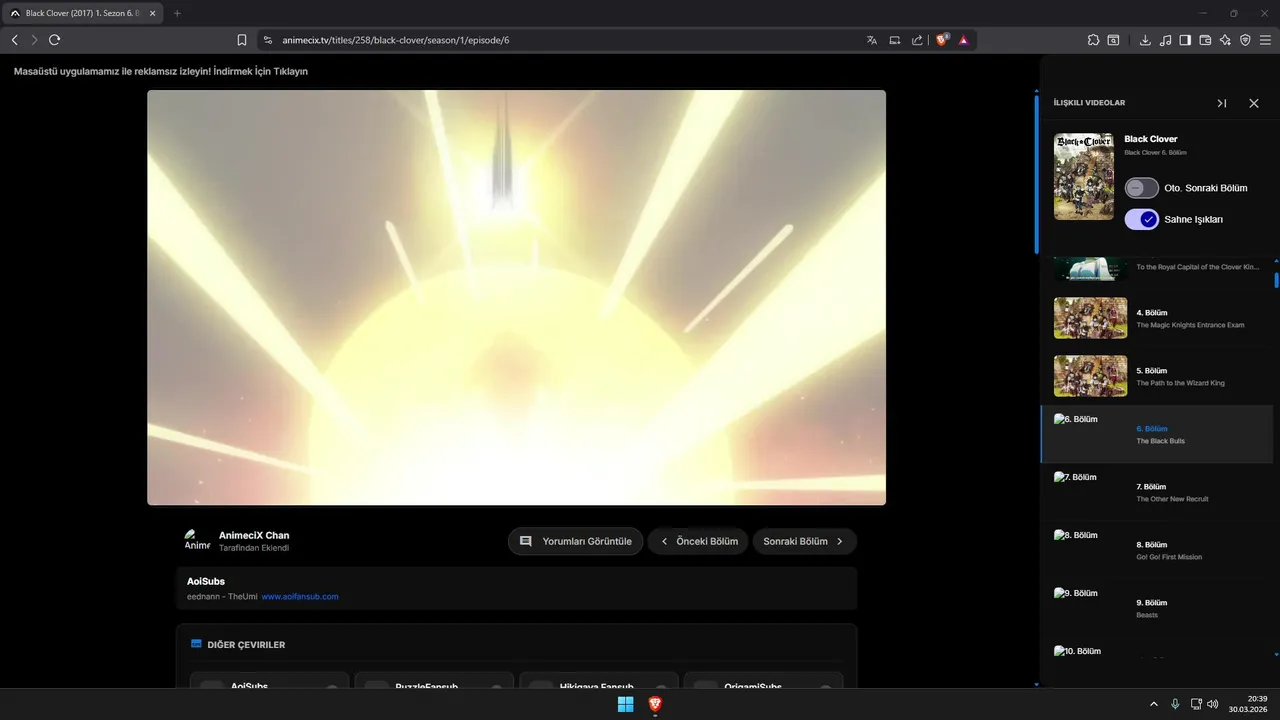Close the Black Clover browser tab
Viewport: 1280px width, 720px height.
pos(153,13)
